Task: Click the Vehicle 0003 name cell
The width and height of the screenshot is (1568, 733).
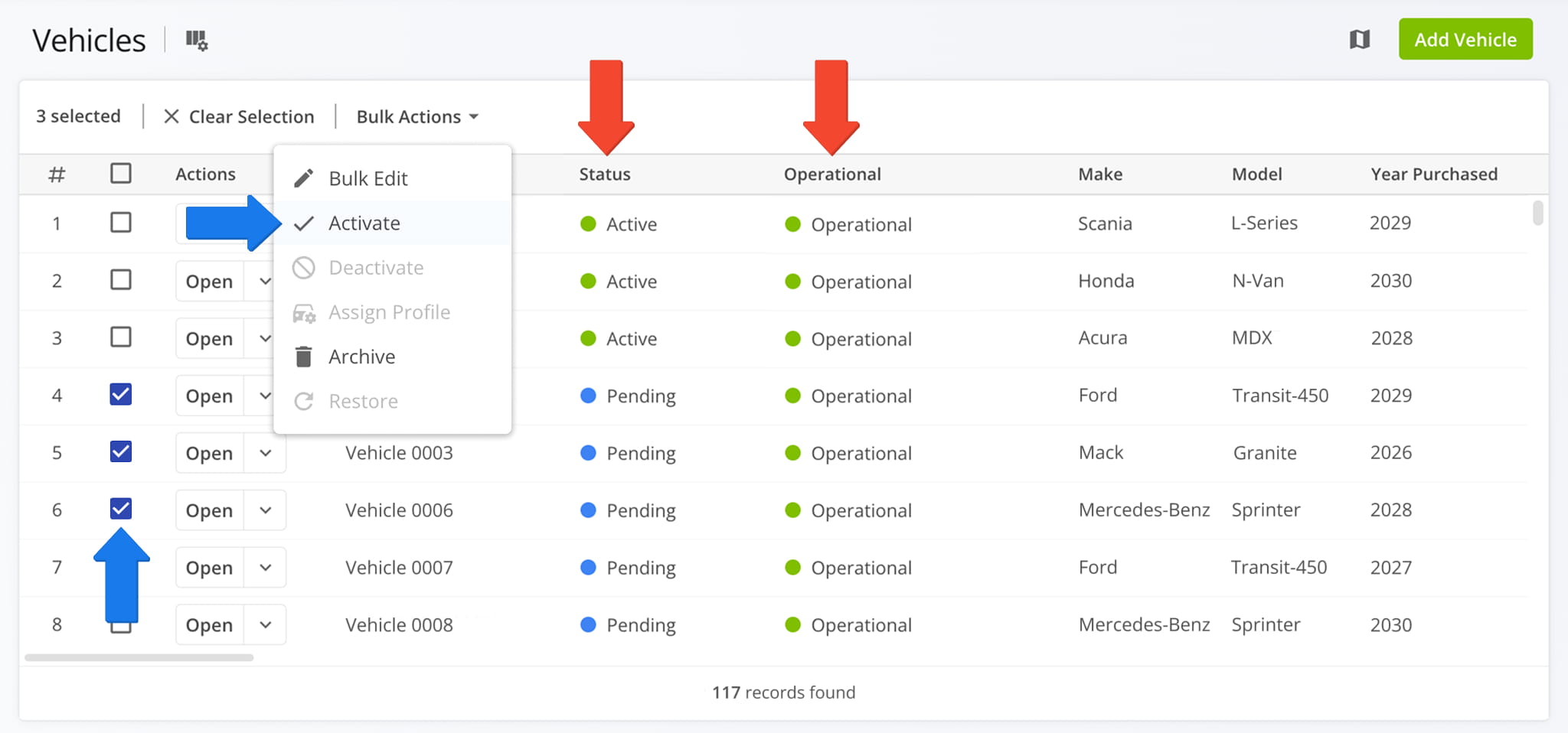Action: pyautogui.click(x=399, y=452)
